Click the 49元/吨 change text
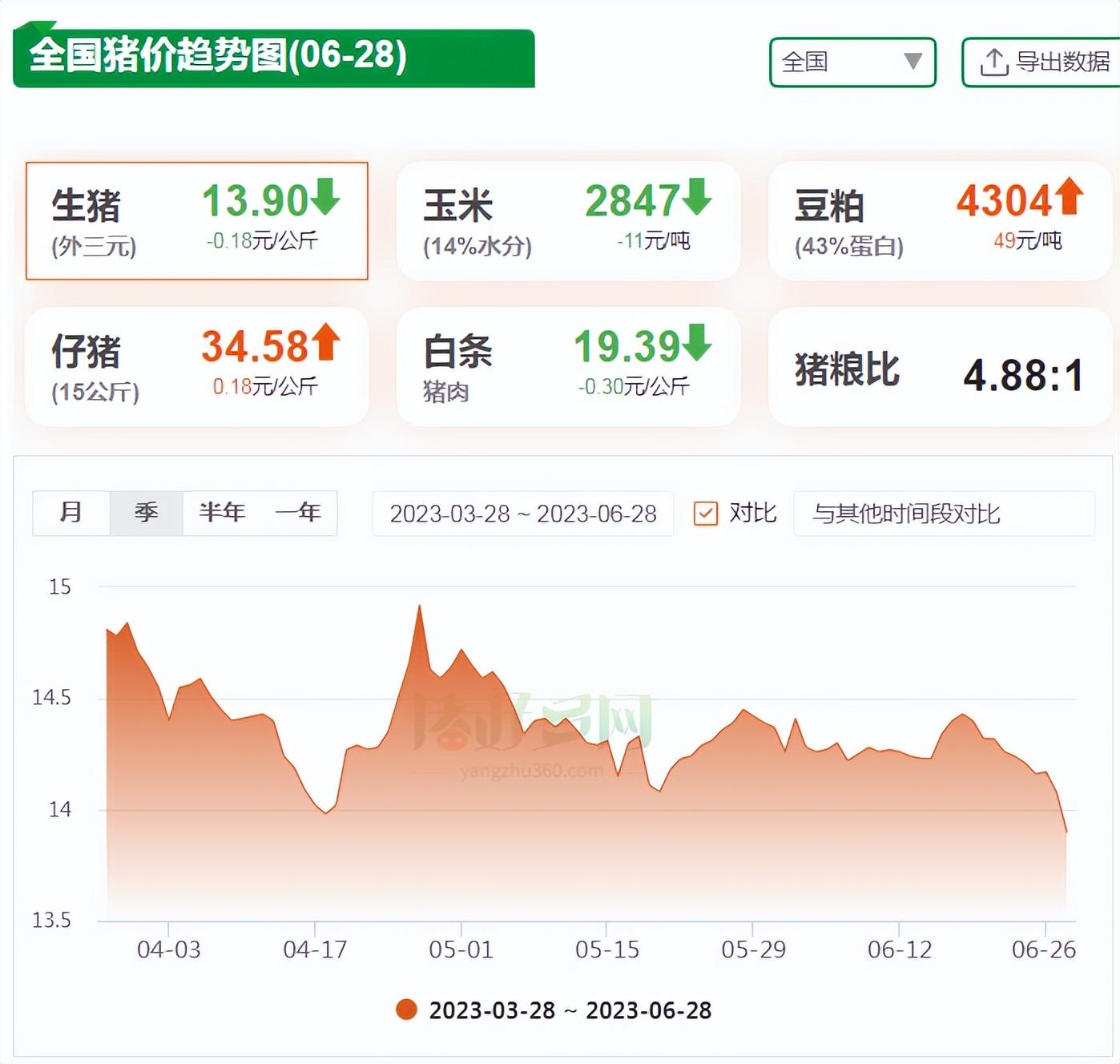This screenshot has height=1064, width=1120. point(1027,240)
